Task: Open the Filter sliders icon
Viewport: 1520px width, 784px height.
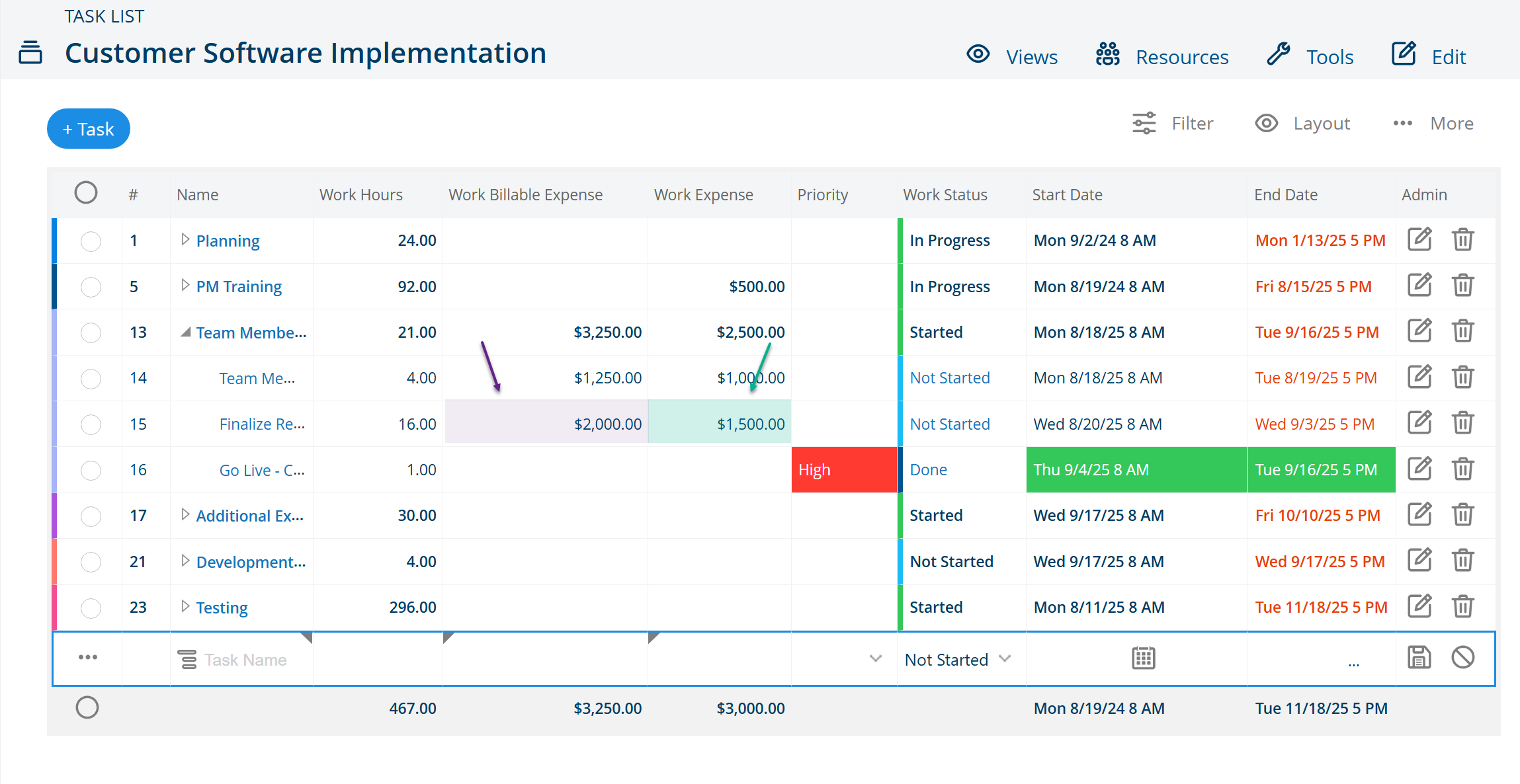Action: pyautogui.click(x=1144, y=124)
